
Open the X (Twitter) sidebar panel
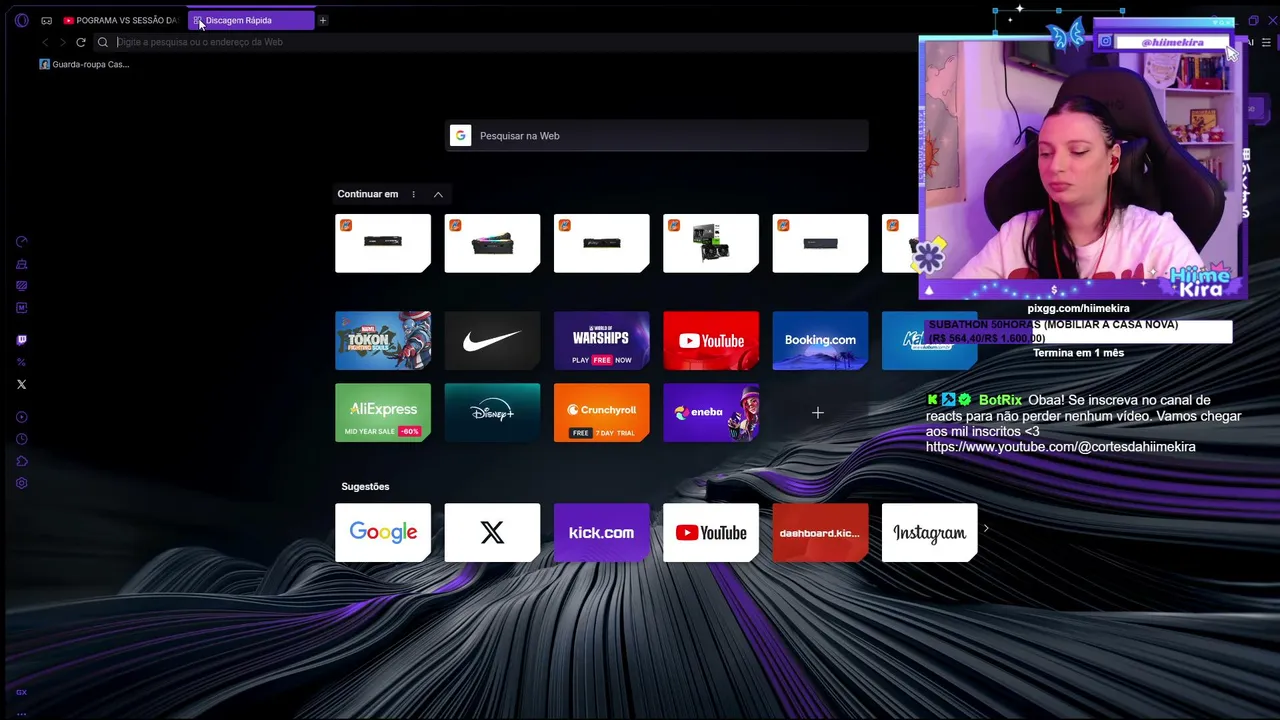tap(21, 384)
